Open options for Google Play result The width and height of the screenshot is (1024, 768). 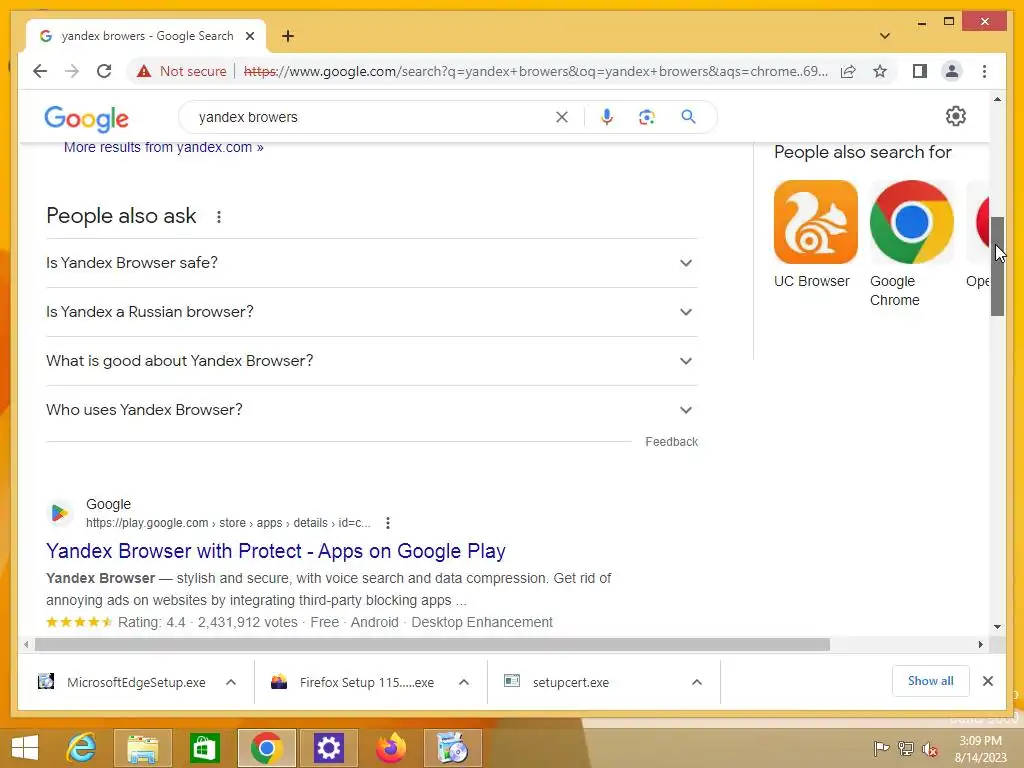click(388, 523)
